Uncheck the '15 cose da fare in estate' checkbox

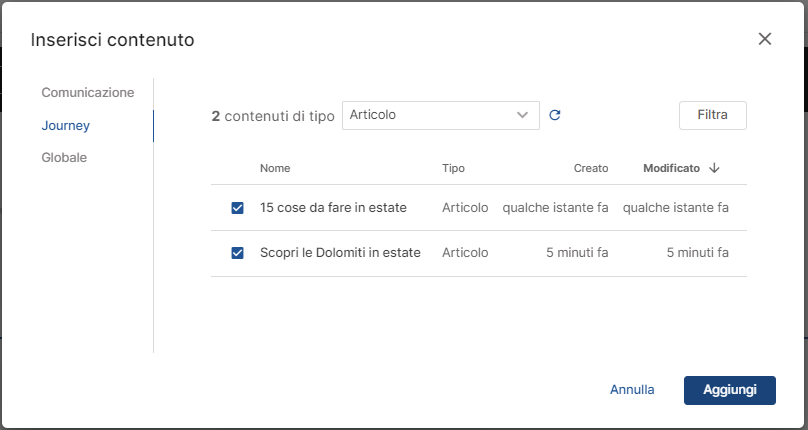click(x=237, y=208)
